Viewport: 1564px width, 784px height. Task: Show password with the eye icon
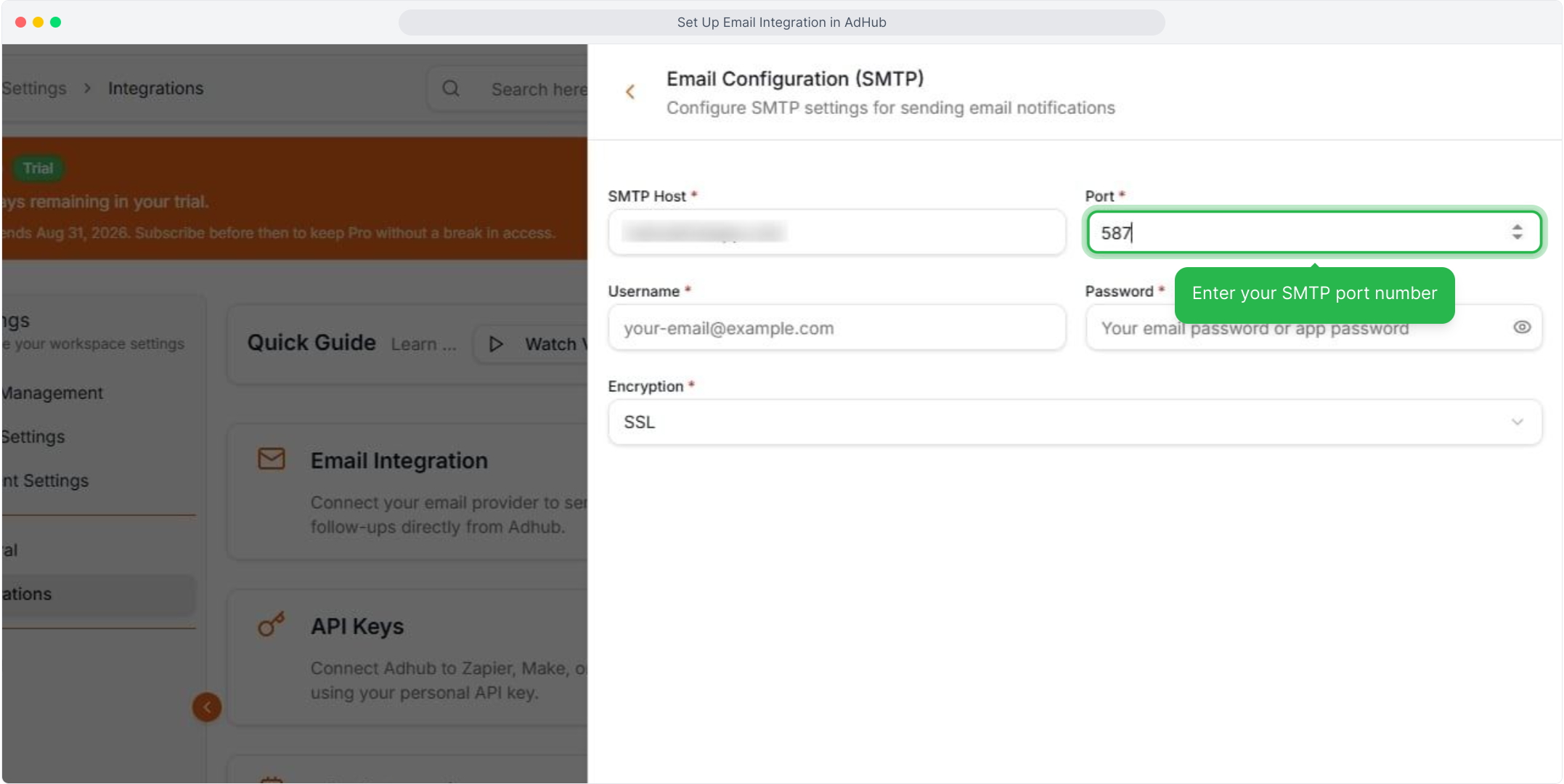[x=1522, y=327]
